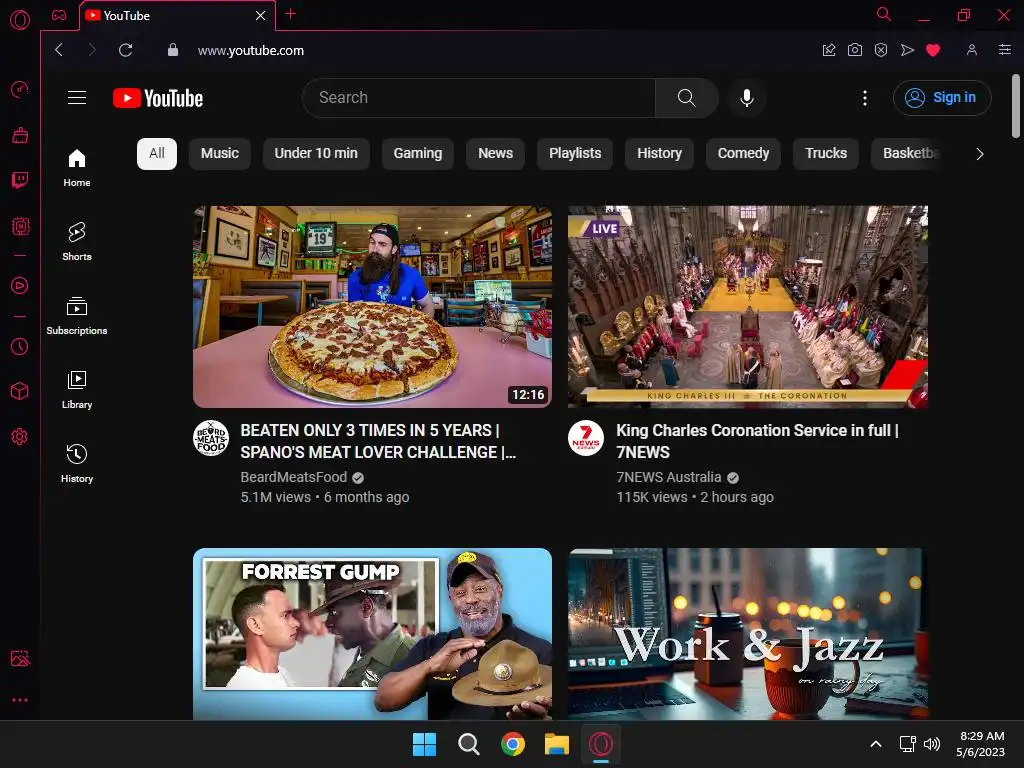Search in tabs magnifier icon

point(884,14)
